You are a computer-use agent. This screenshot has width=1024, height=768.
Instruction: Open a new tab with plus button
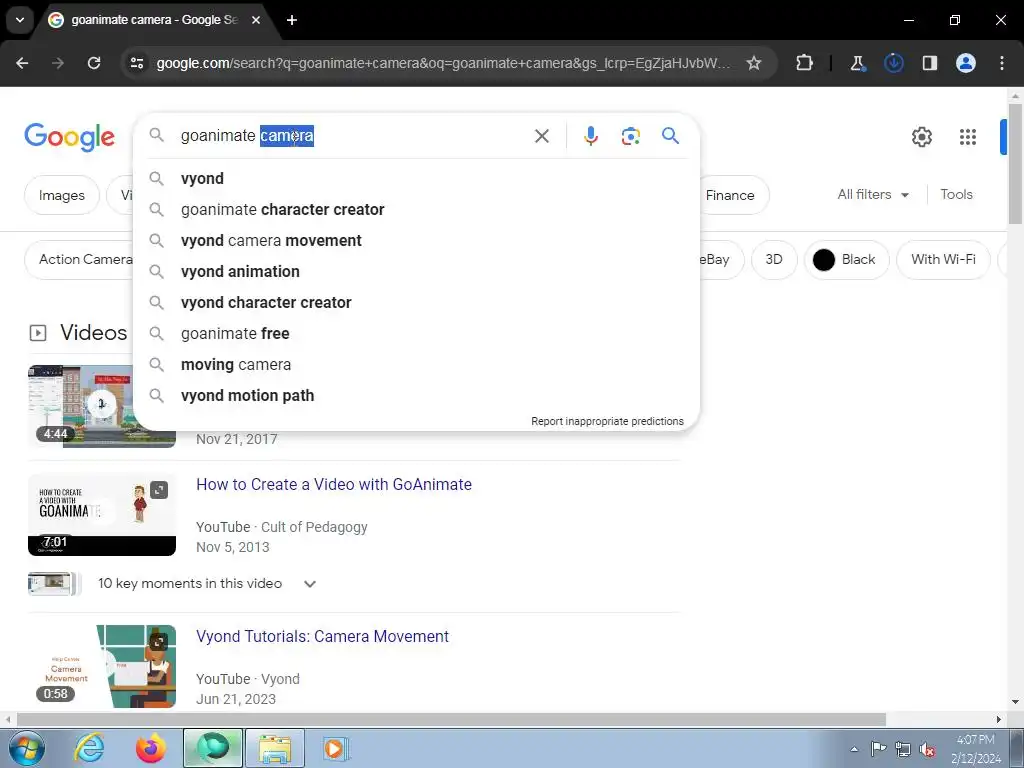pos(292,20)
